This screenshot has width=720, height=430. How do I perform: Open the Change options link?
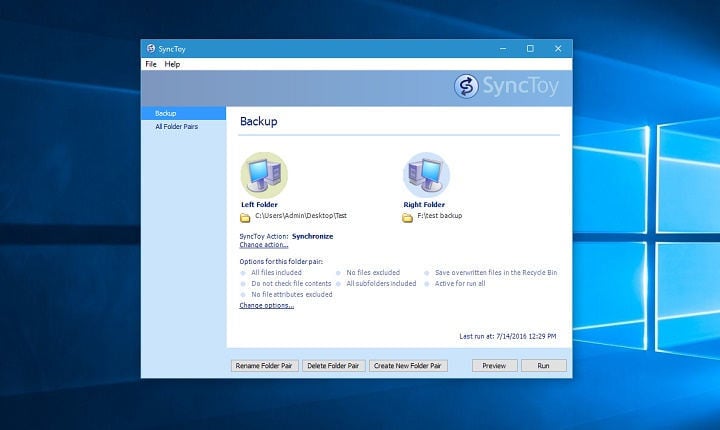pos(266,306)
